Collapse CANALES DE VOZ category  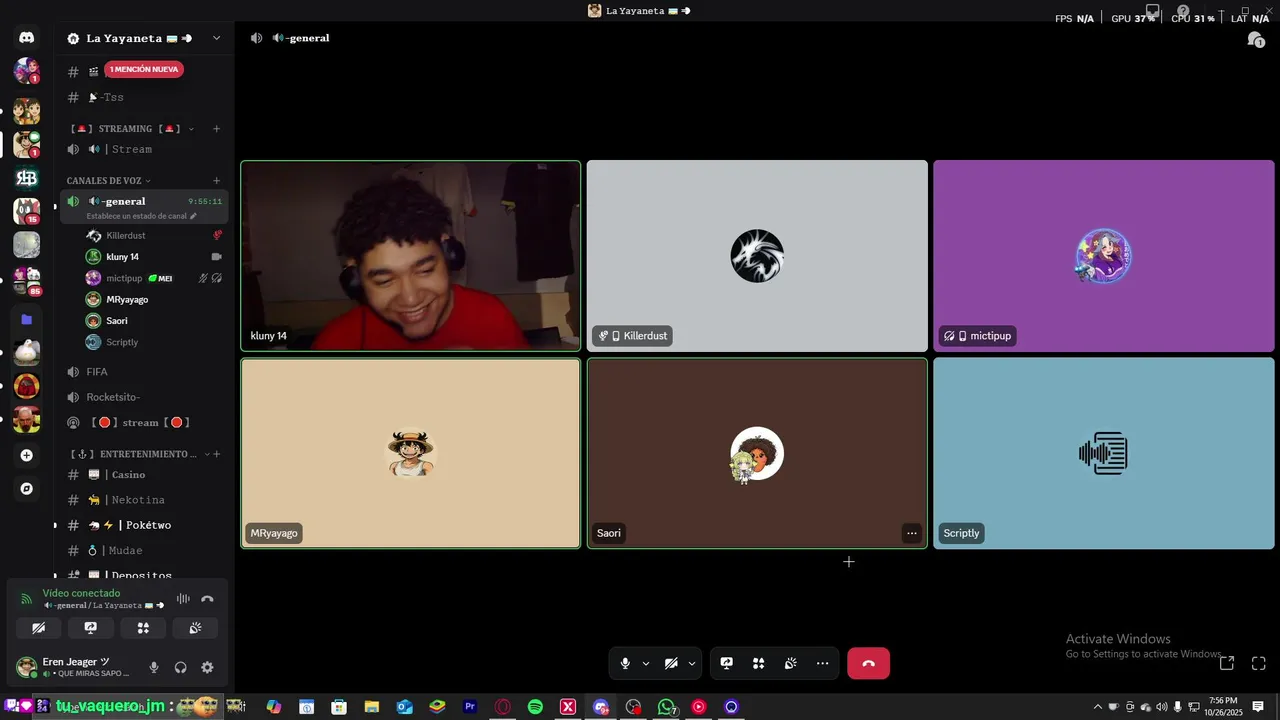[108, 181]
